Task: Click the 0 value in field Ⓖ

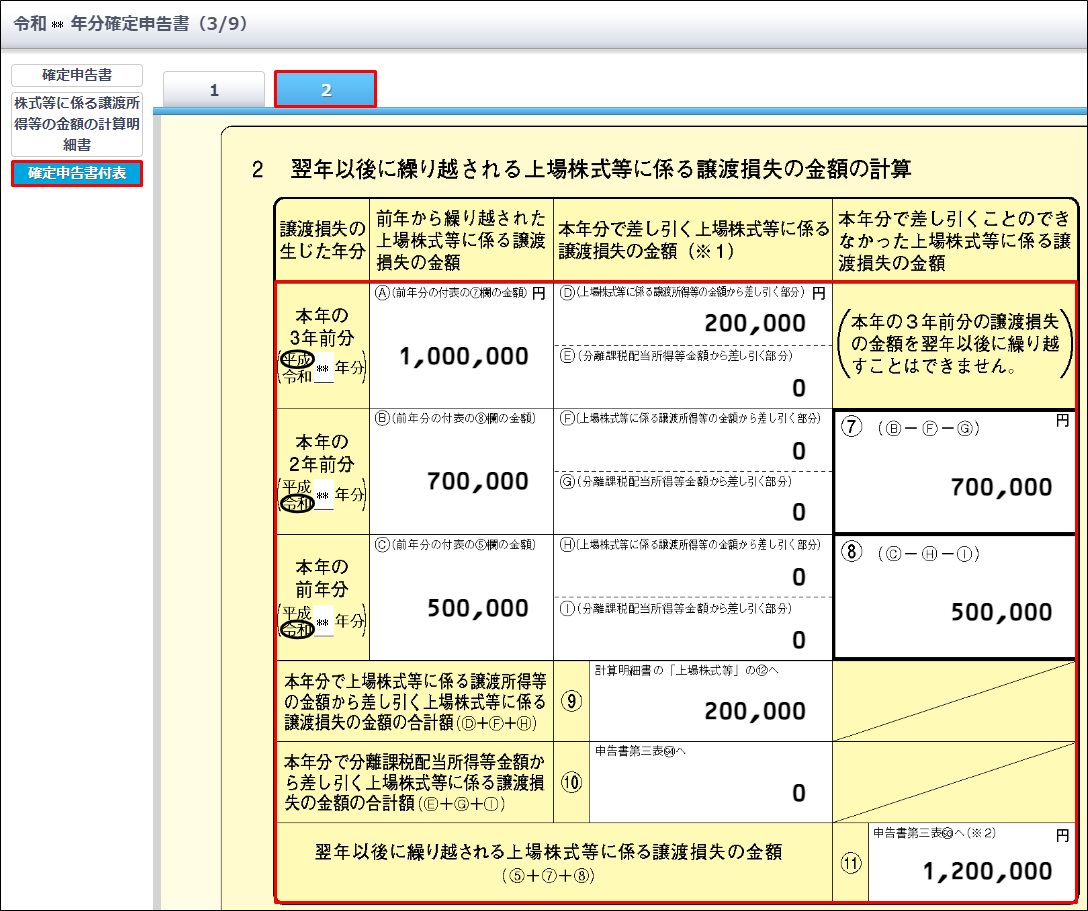Action: click(799, 513)
